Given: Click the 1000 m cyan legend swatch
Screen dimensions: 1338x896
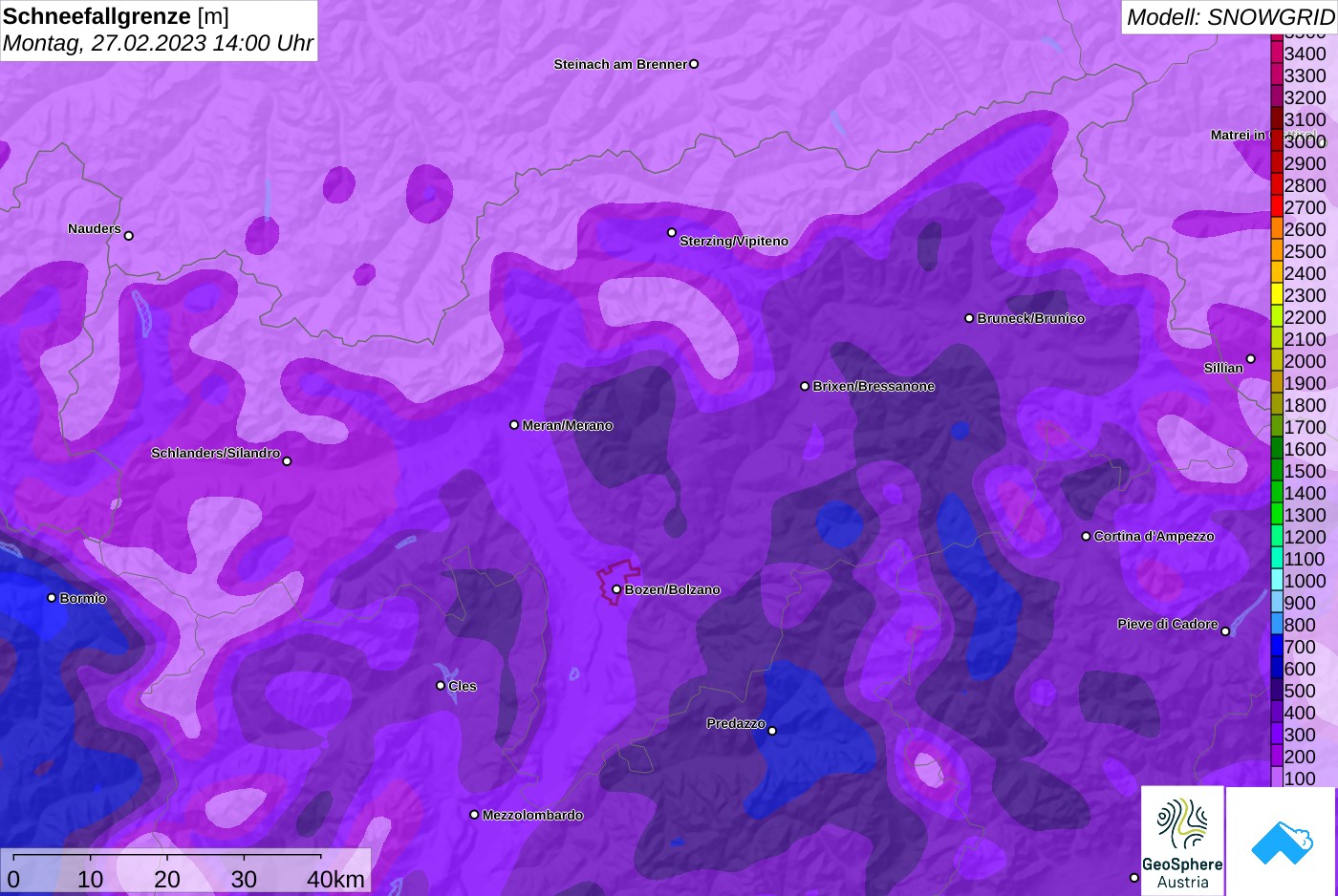Looking at the screenshot, I should coord(1276,581).
